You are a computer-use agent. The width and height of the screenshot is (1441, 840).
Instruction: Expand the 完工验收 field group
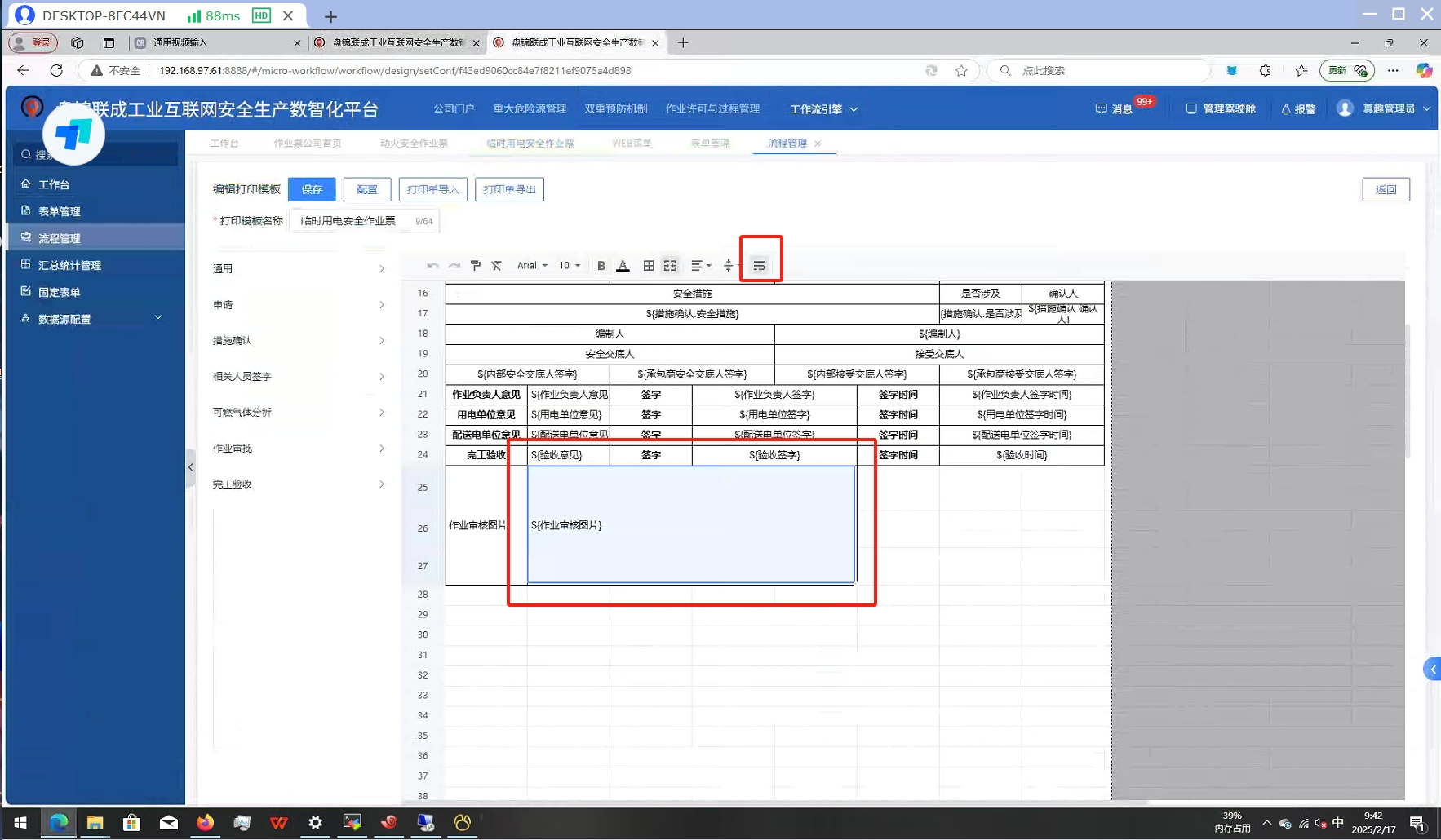click(299, 484)
